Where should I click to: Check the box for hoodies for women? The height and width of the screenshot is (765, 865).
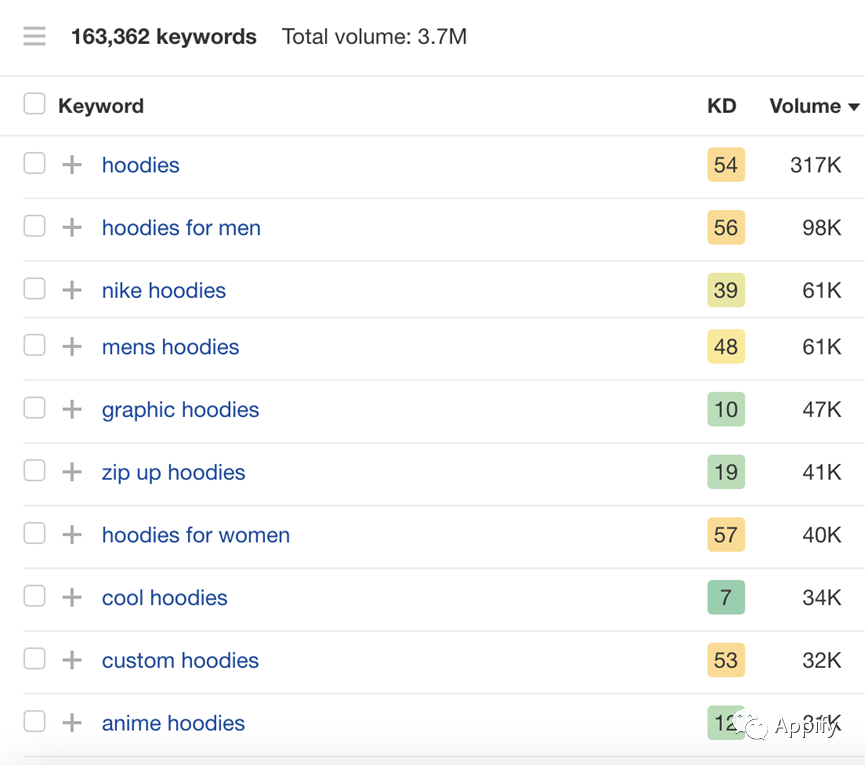(34, 533)
